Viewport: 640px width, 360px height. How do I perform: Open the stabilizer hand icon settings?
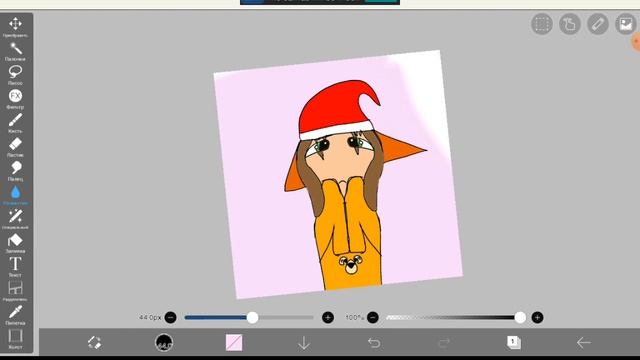(x=570, y=24)
